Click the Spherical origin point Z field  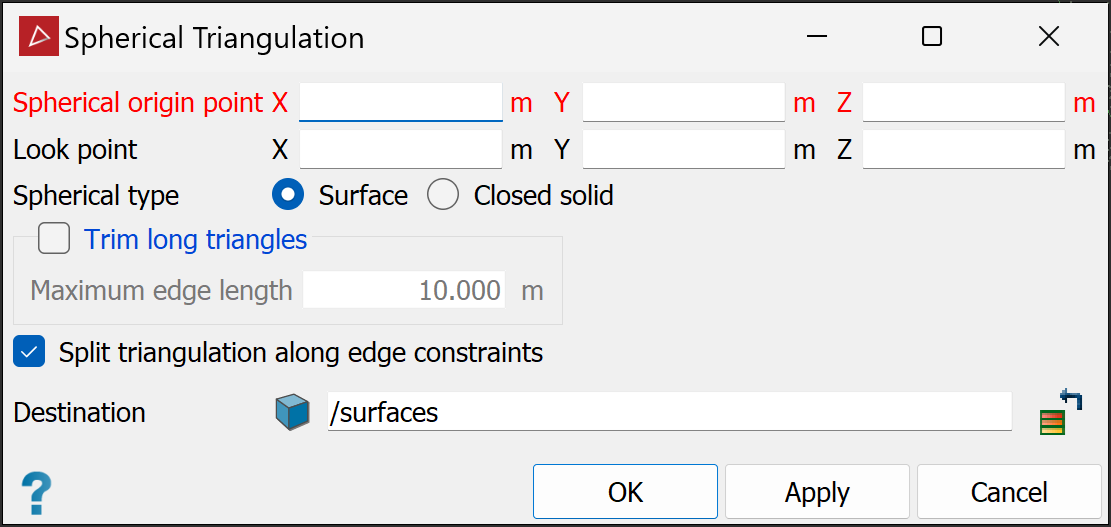pos(964,103)
